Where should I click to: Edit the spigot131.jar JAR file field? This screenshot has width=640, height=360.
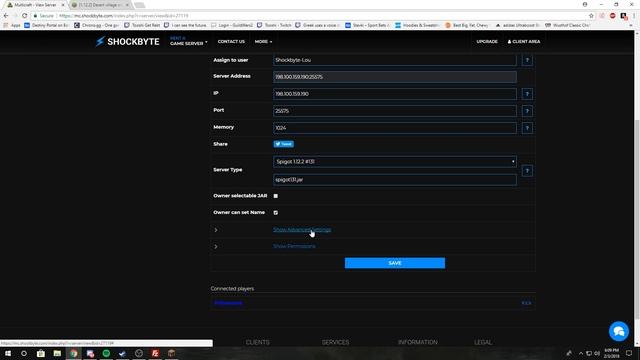coord(395,180)
